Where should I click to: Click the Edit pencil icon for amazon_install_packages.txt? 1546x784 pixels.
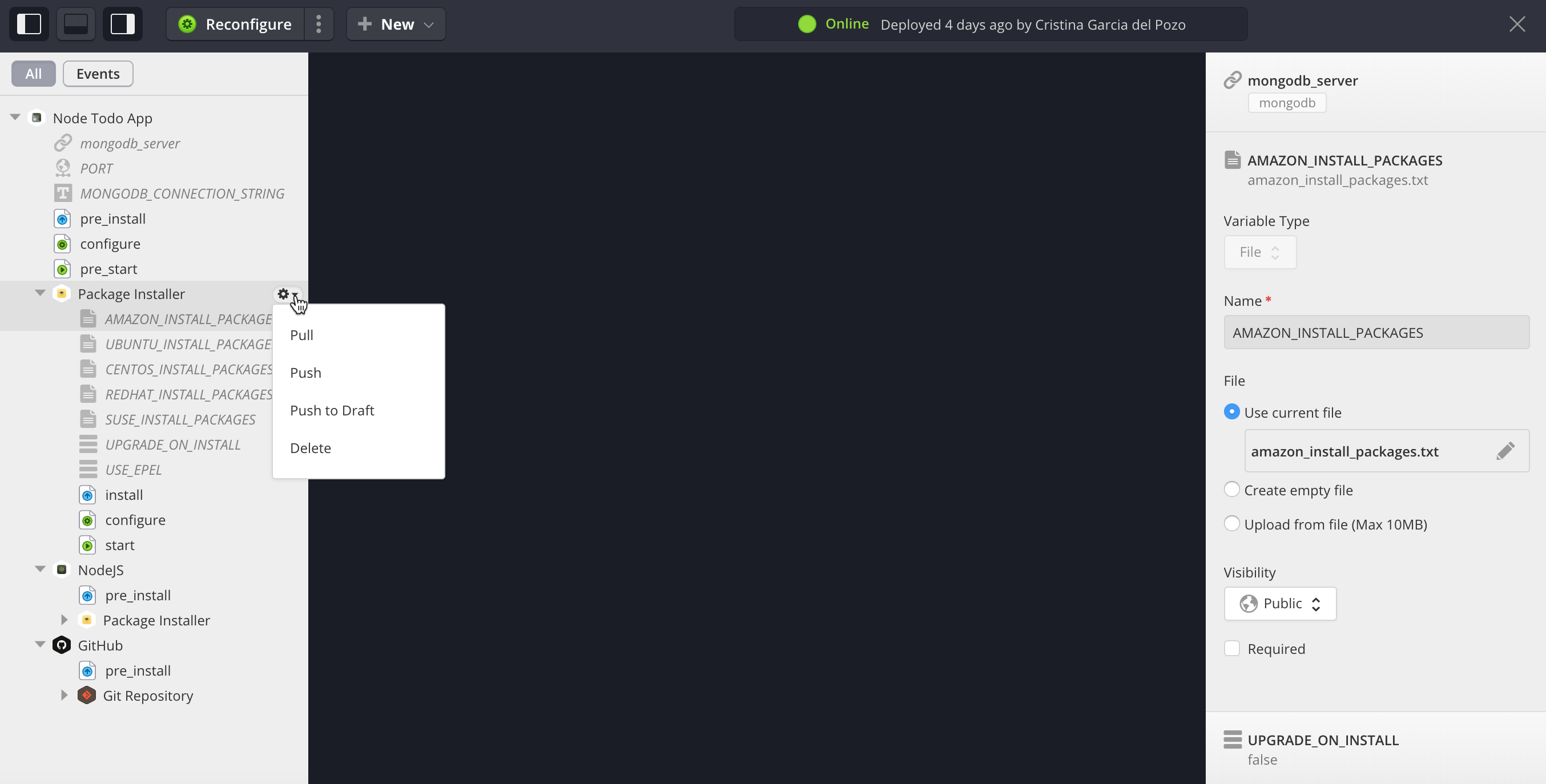pos(1506,451)
